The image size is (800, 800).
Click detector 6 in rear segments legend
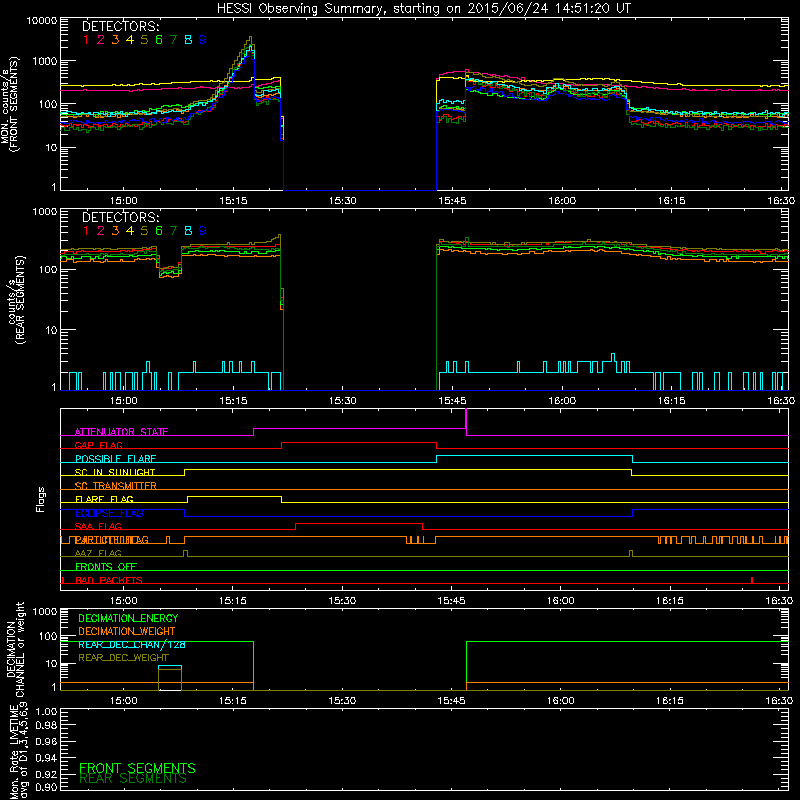click(159, 231)
